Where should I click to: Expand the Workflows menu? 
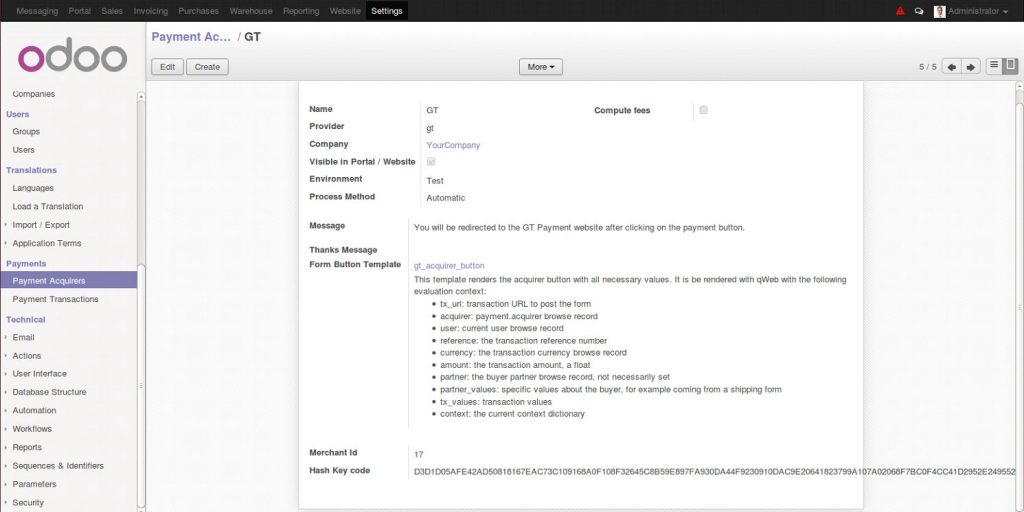tap(31, 428)
